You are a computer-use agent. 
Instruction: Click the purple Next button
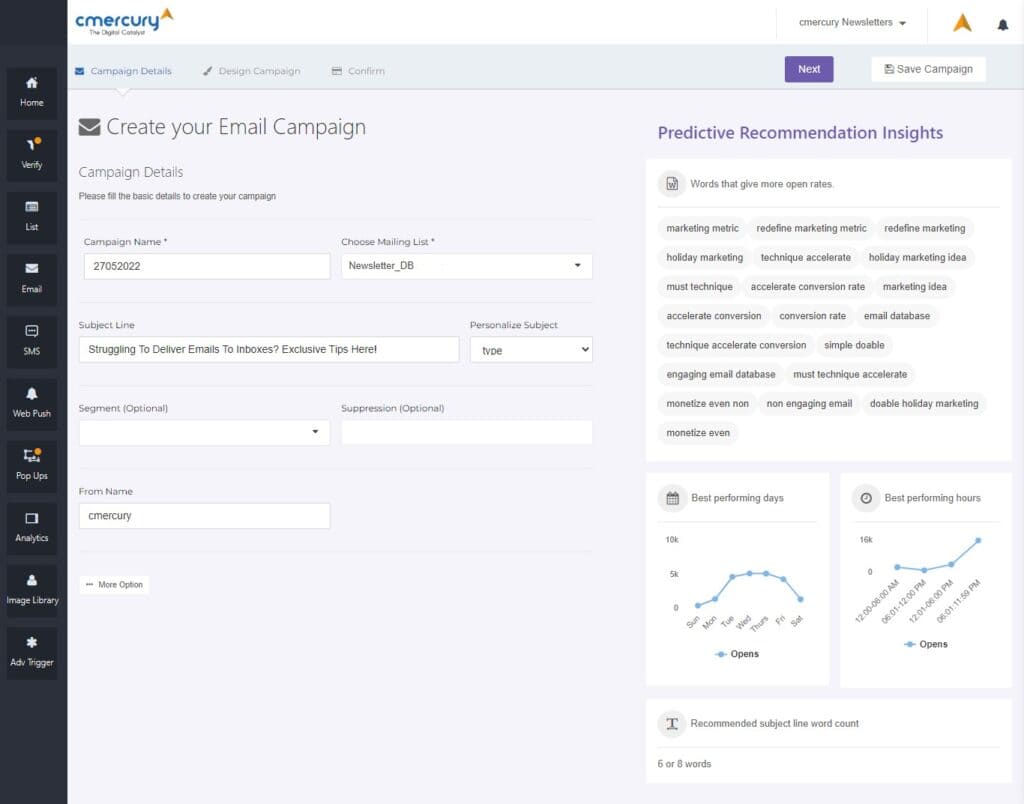809,69
